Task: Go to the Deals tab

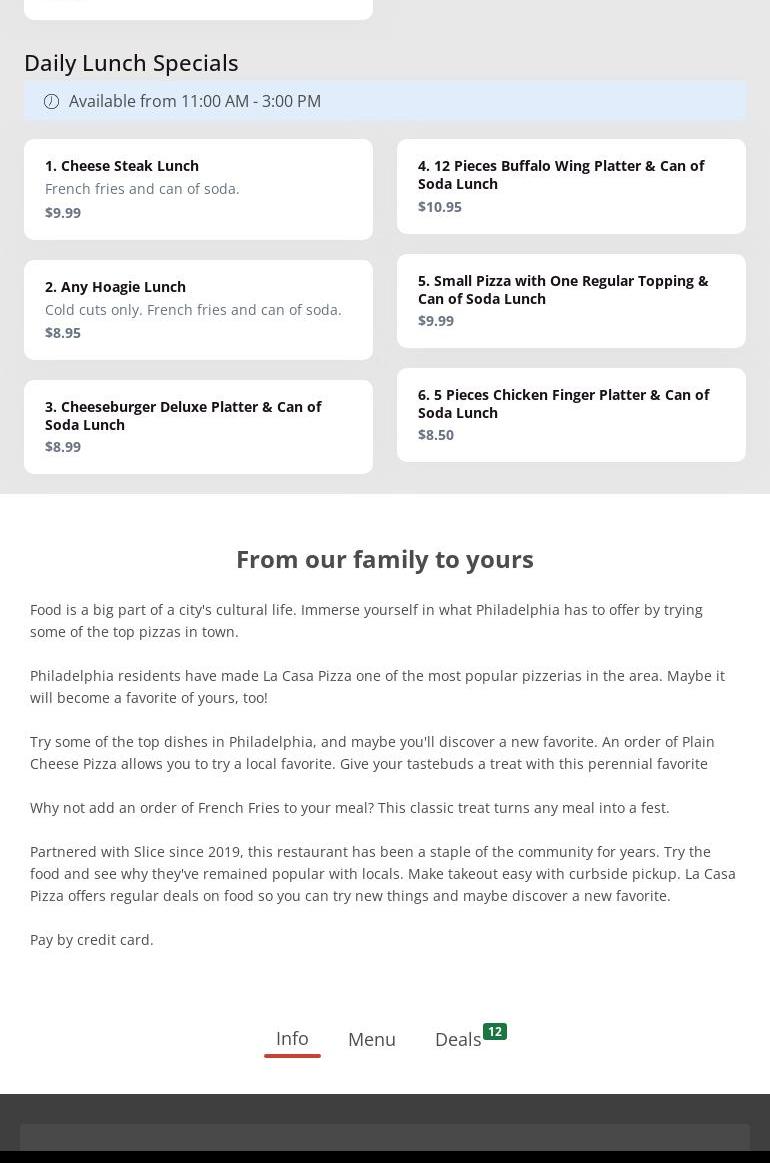Action: 458,1040
